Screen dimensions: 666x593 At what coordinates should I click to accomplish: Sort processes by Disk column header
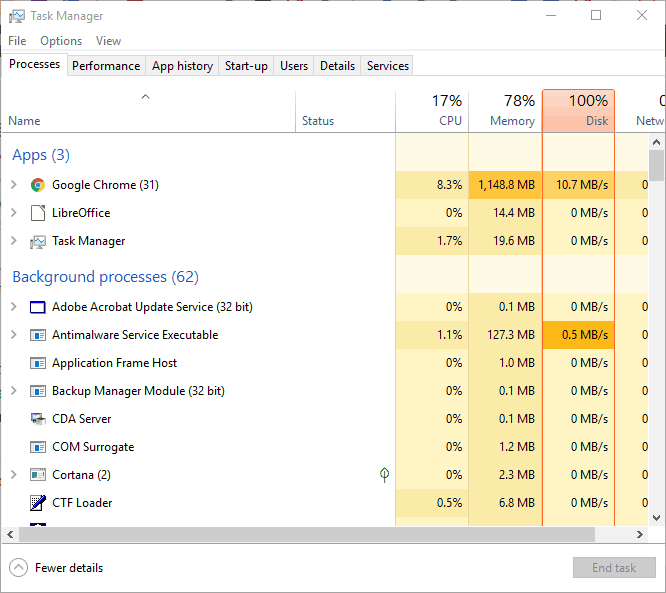click(579, 111)
